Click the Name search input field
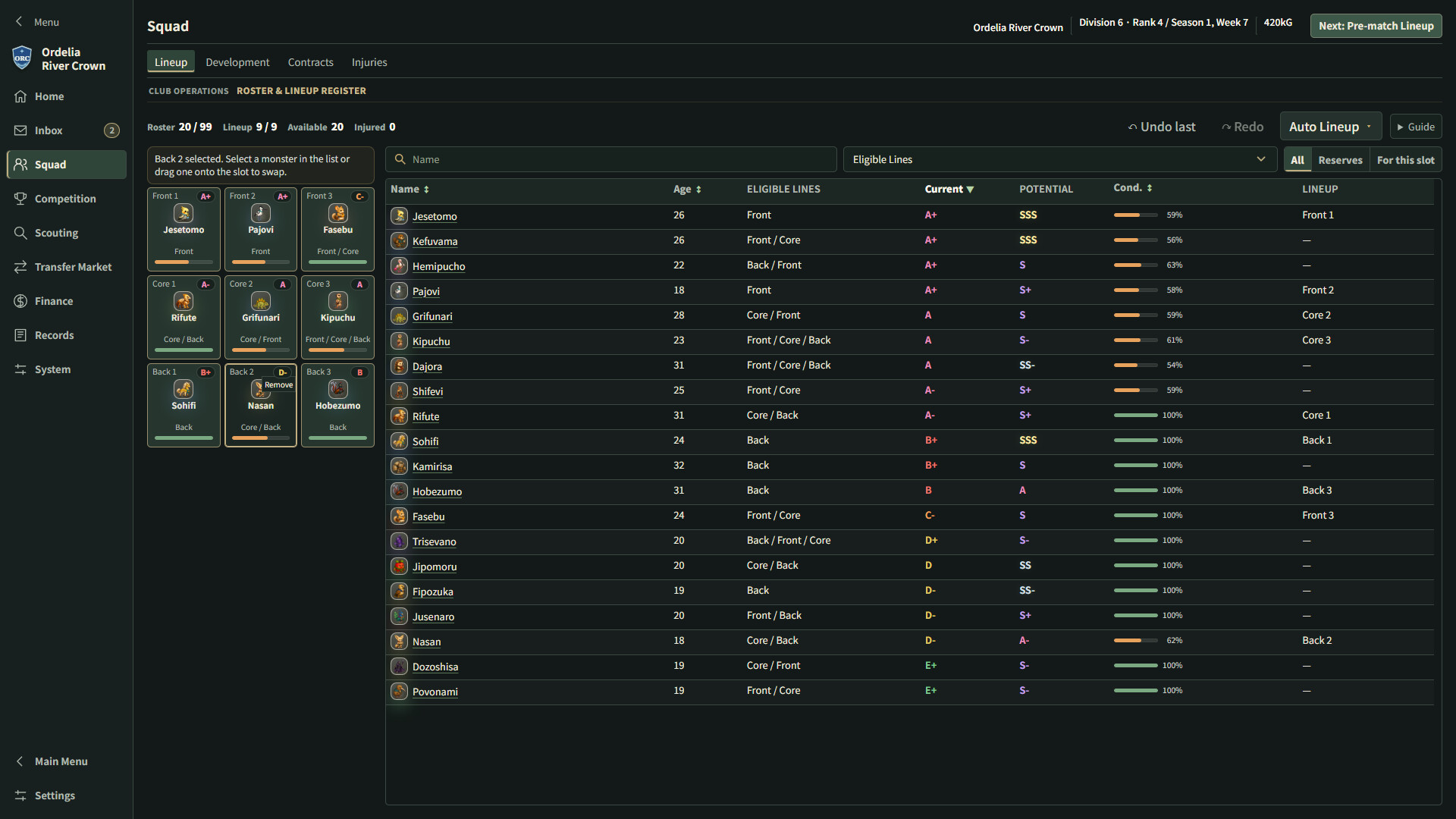1456x819 pixels. pos(610,159)
